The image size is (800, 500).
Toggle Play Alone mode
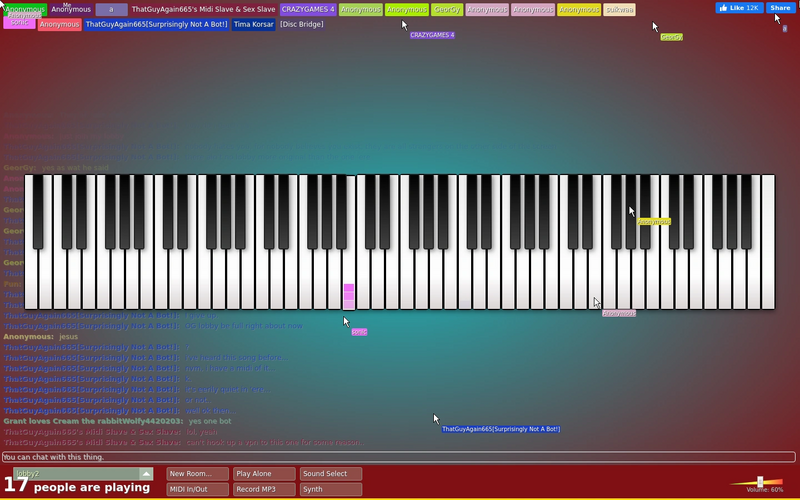pyautogui.click(x=264, y=474)
